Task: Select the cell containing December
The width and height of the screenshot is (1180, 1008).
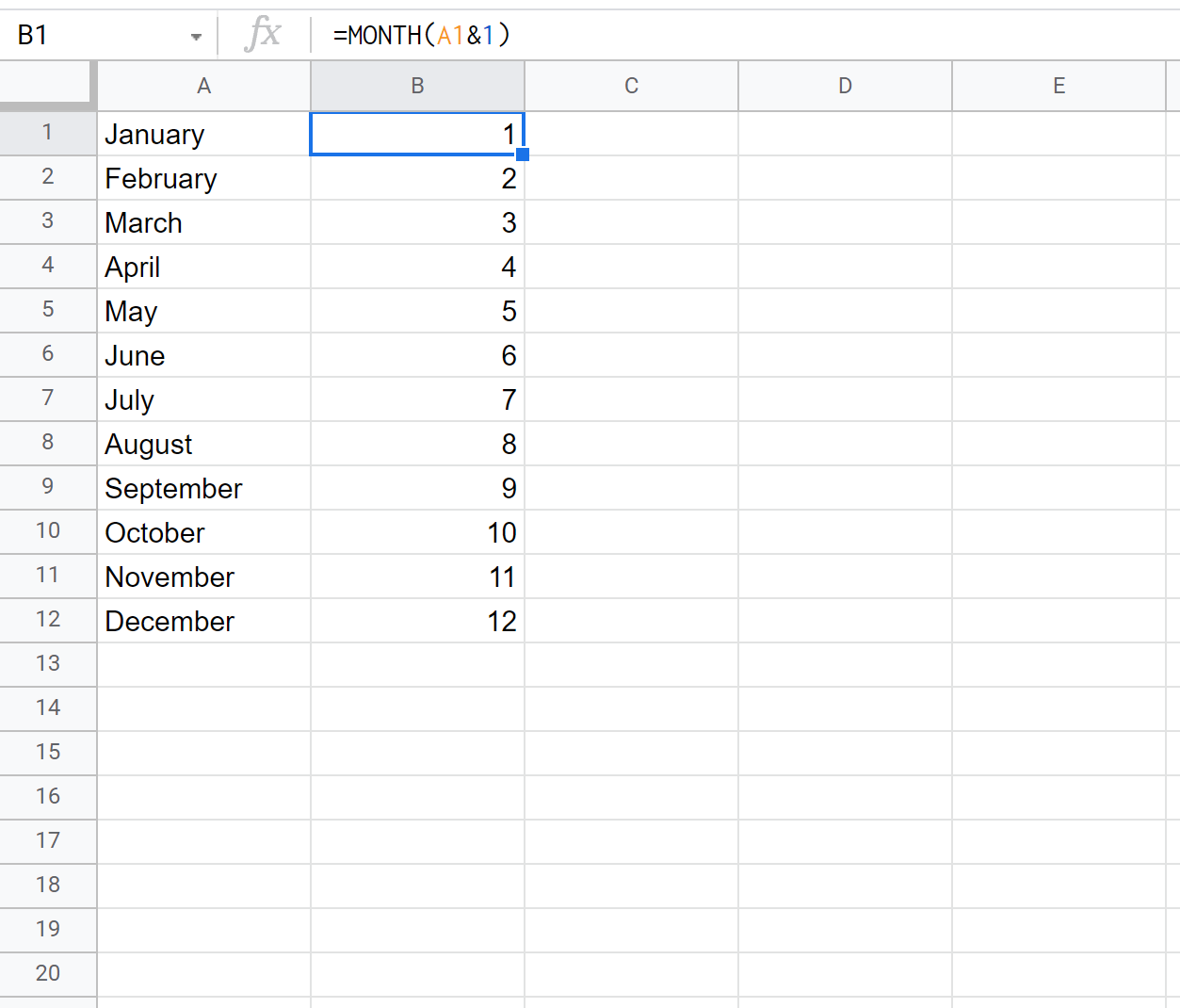Action: click(x=203, y=621)
